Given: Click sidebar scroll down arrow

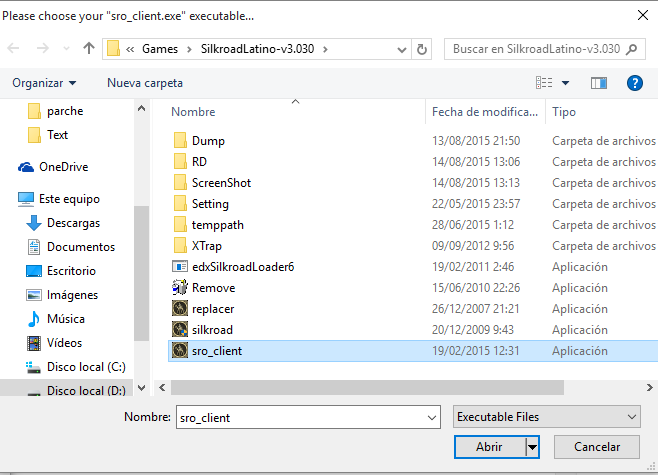Looking at the screenshot, I should [141, 388].
